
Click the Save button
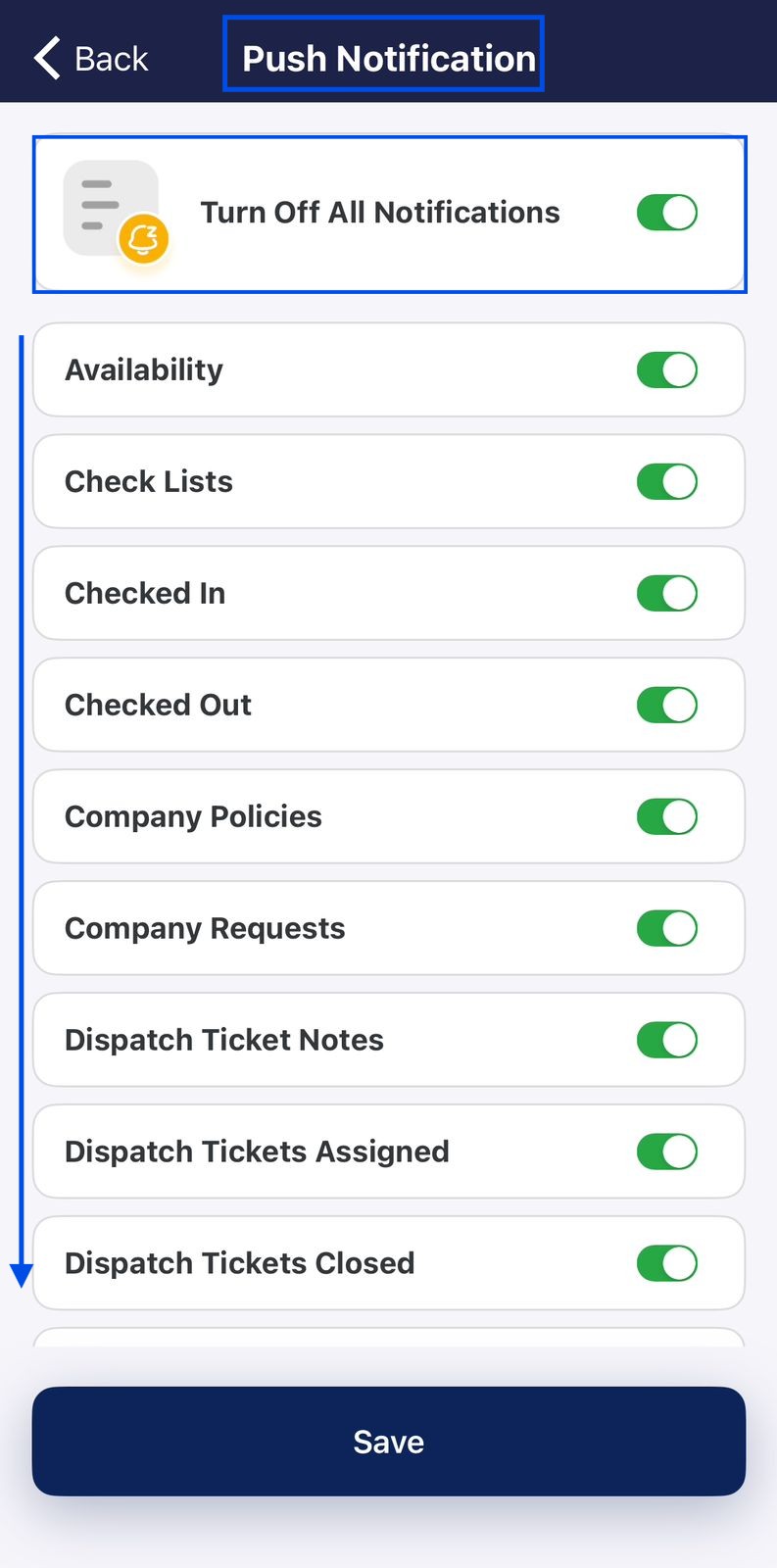point(389,1441)
